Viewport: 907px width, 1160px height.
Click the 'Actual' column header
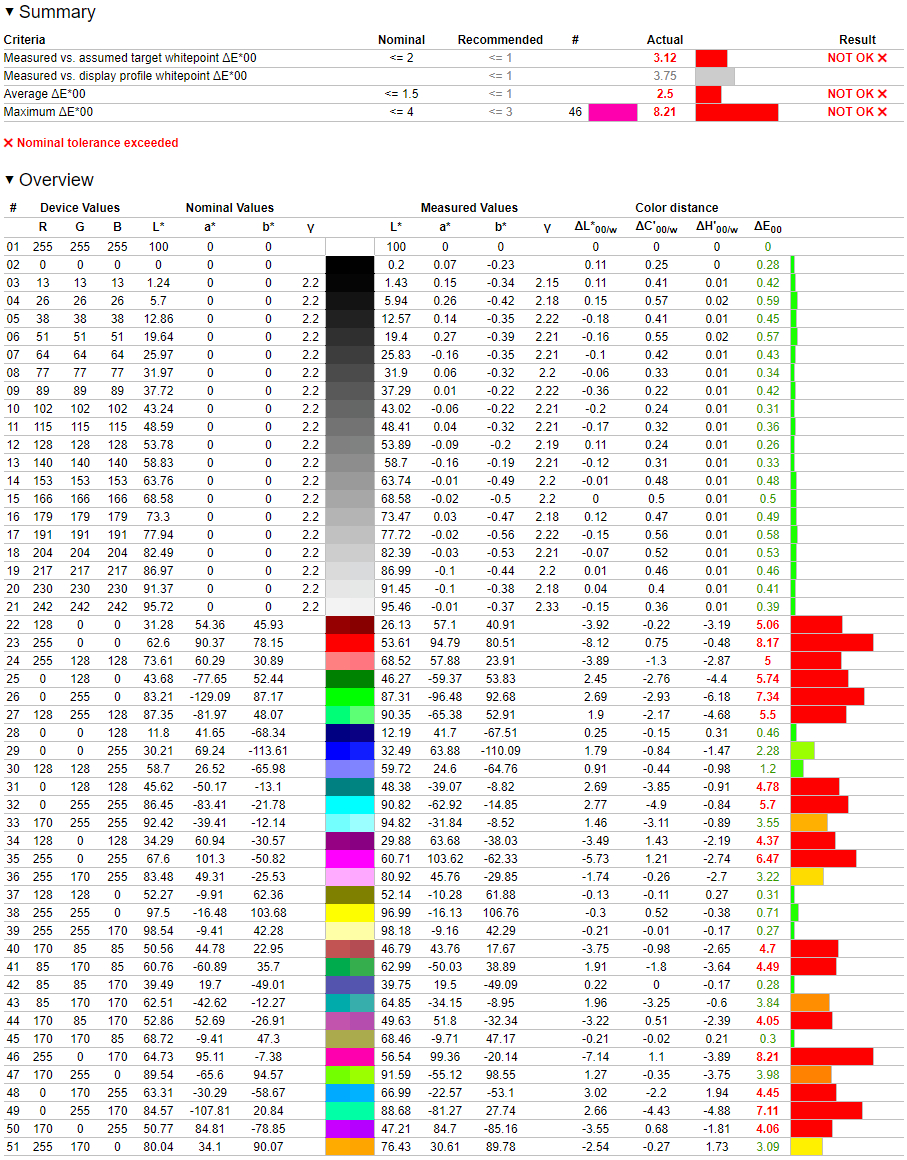point(664,40)
